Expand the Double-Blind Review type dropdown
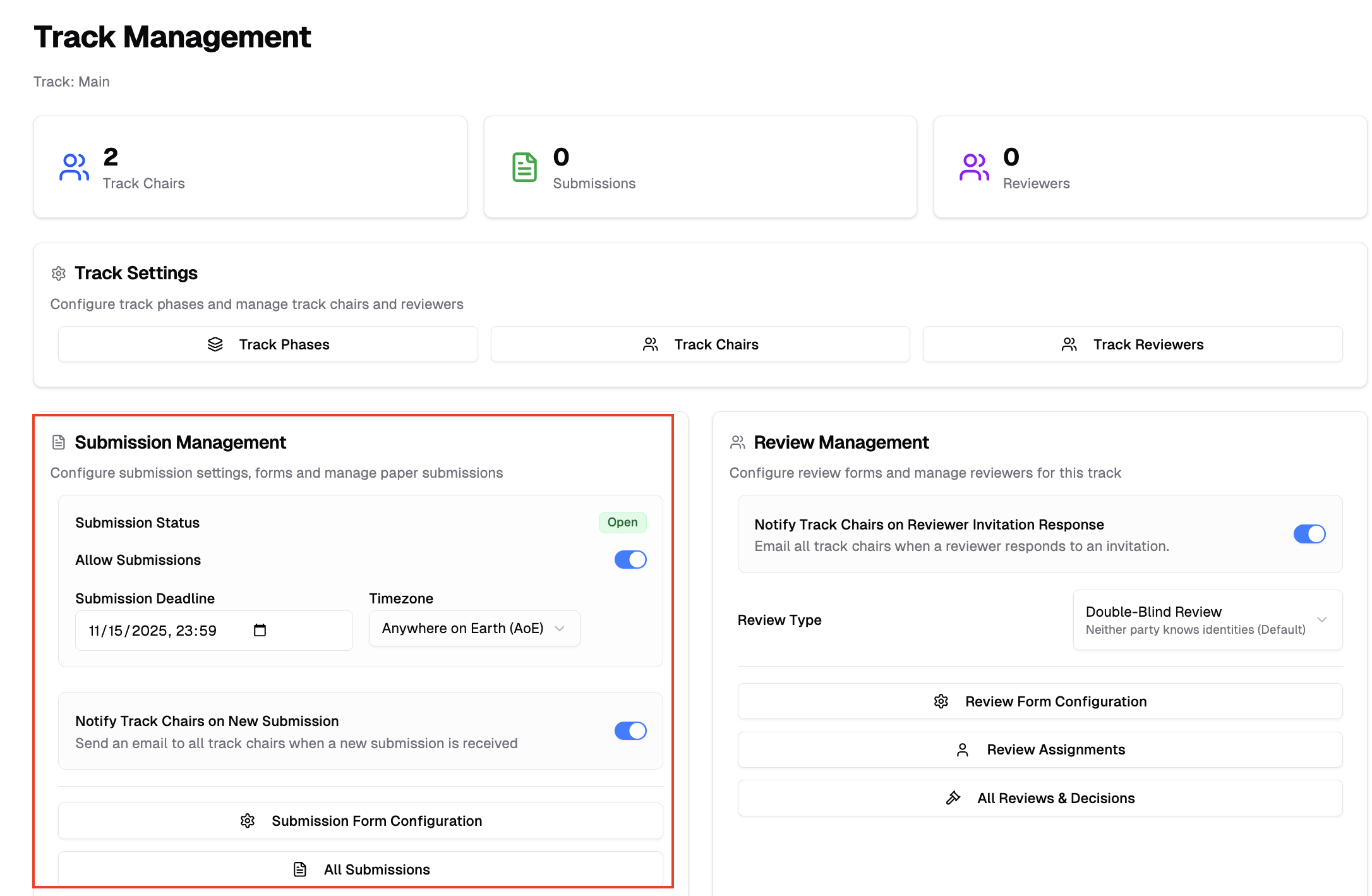 pyautogui.click(x=1207, y=620)
